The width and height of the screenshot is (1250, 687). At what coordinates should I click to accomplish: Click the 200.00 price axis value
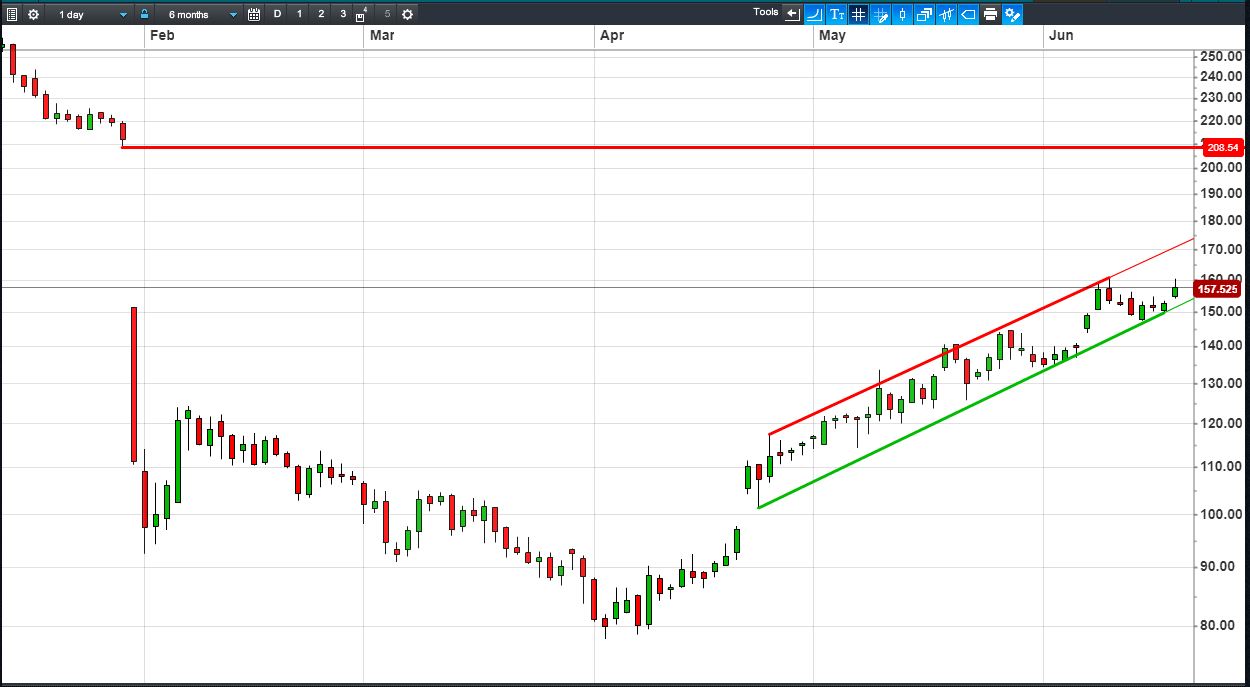click(x=1221, y=168)
